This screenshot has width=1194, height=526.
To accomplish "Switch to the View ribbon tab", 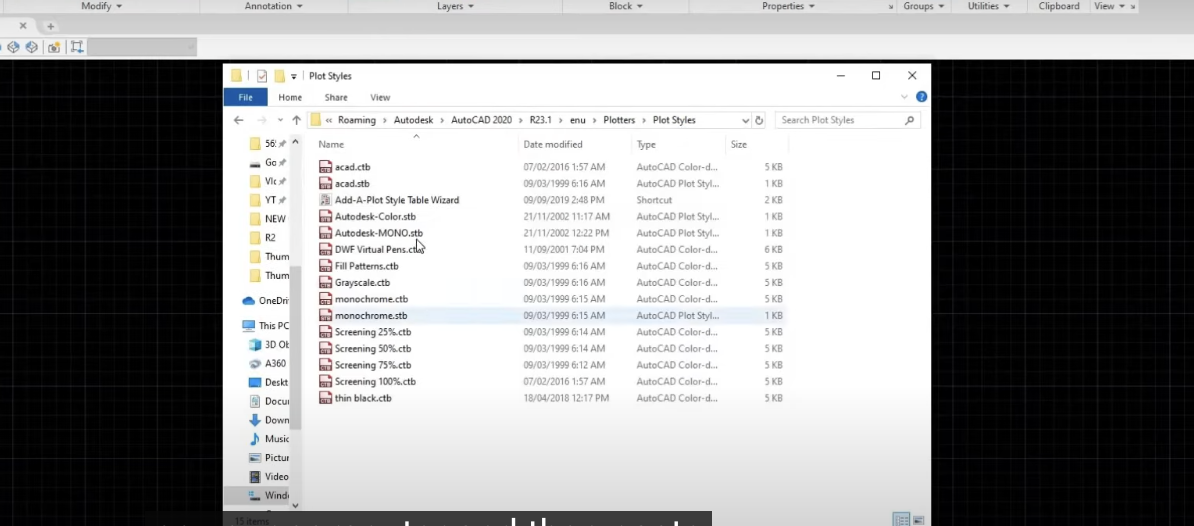I will click(x=380, y=97).
